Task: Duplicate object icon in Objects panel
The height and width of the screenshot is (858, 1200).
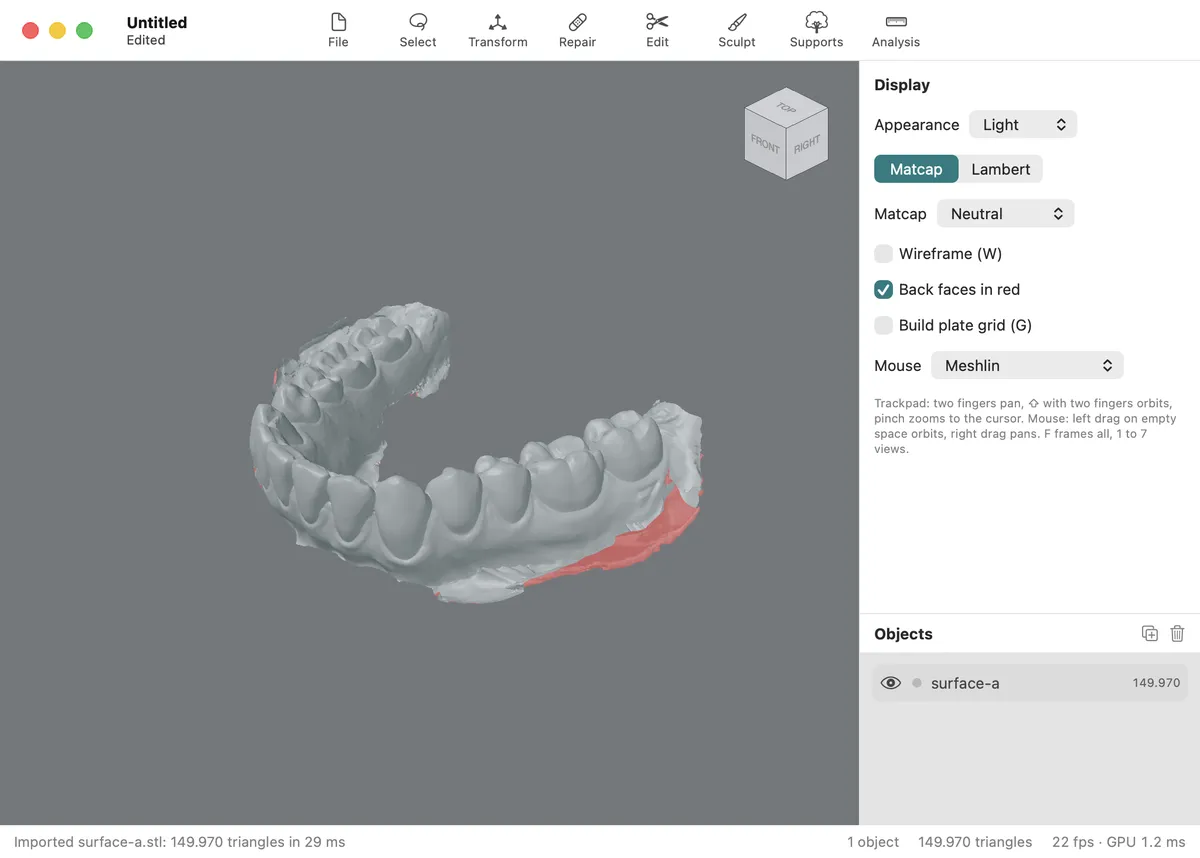Action: coord(1150,633)
